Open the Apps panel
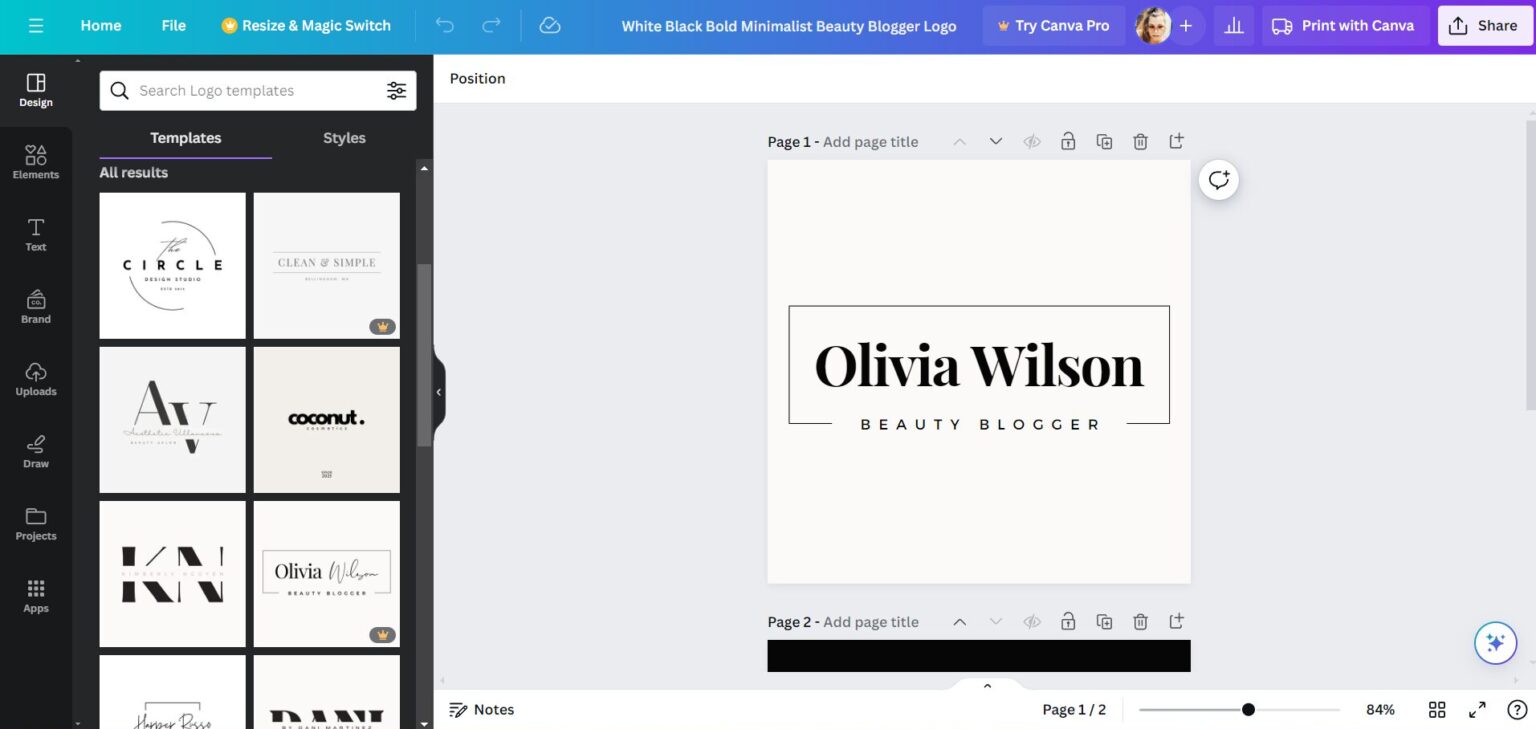This screenshot has height=729, width=1536. pos(36,595)
